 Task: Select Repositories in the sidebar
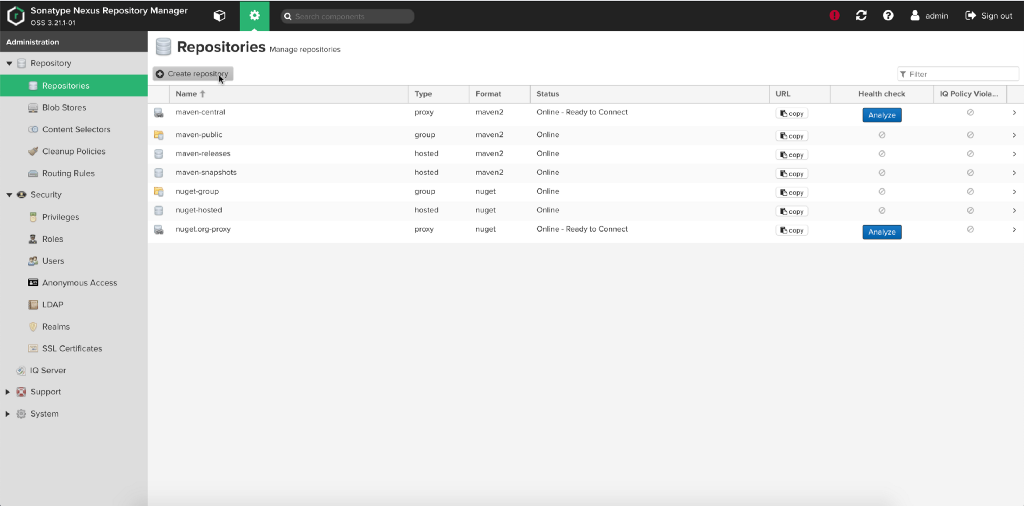click(x=74, y=86)
